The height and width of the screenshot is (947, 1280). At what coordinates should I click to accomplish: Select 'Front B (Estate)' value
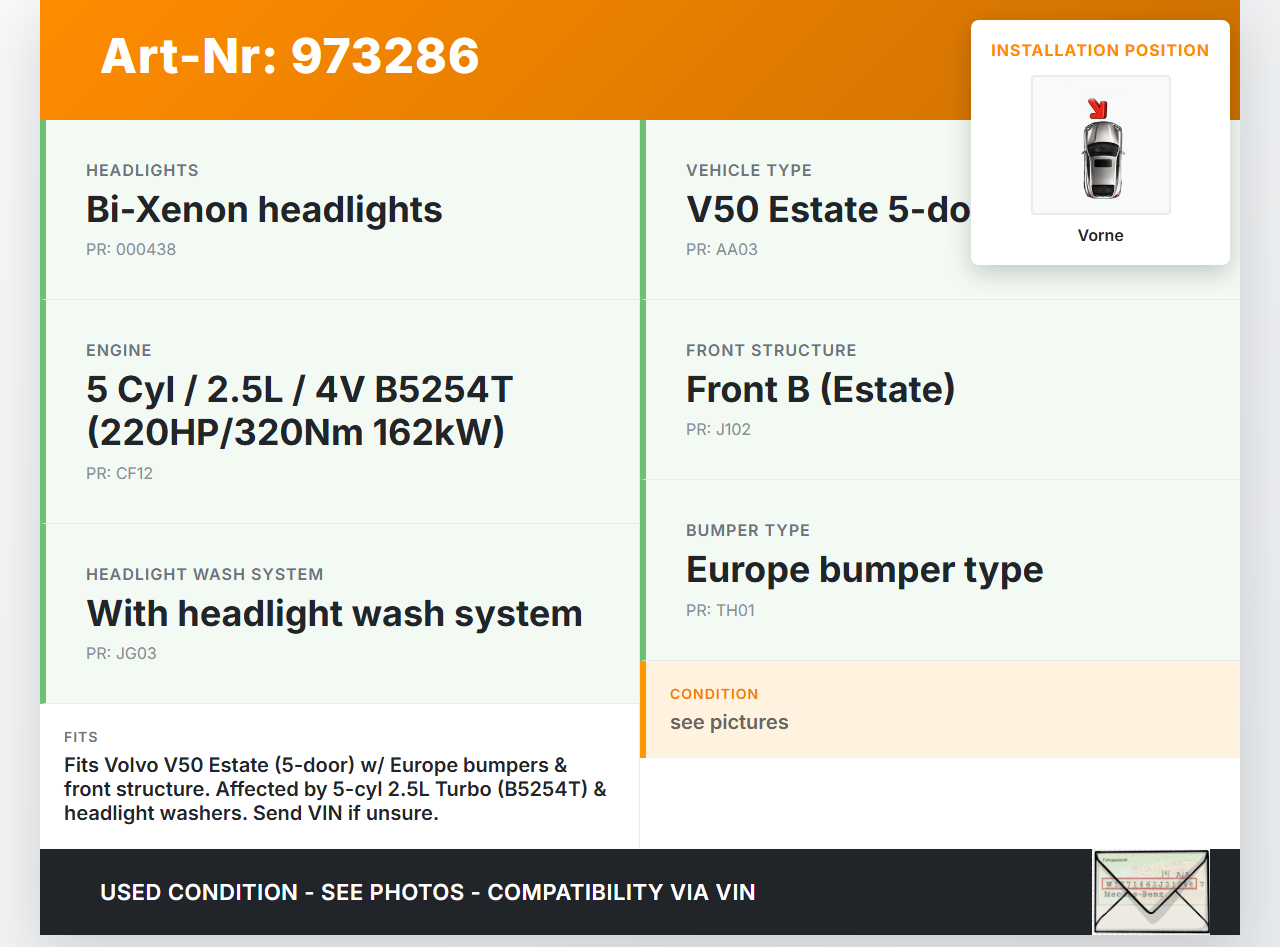820,390
